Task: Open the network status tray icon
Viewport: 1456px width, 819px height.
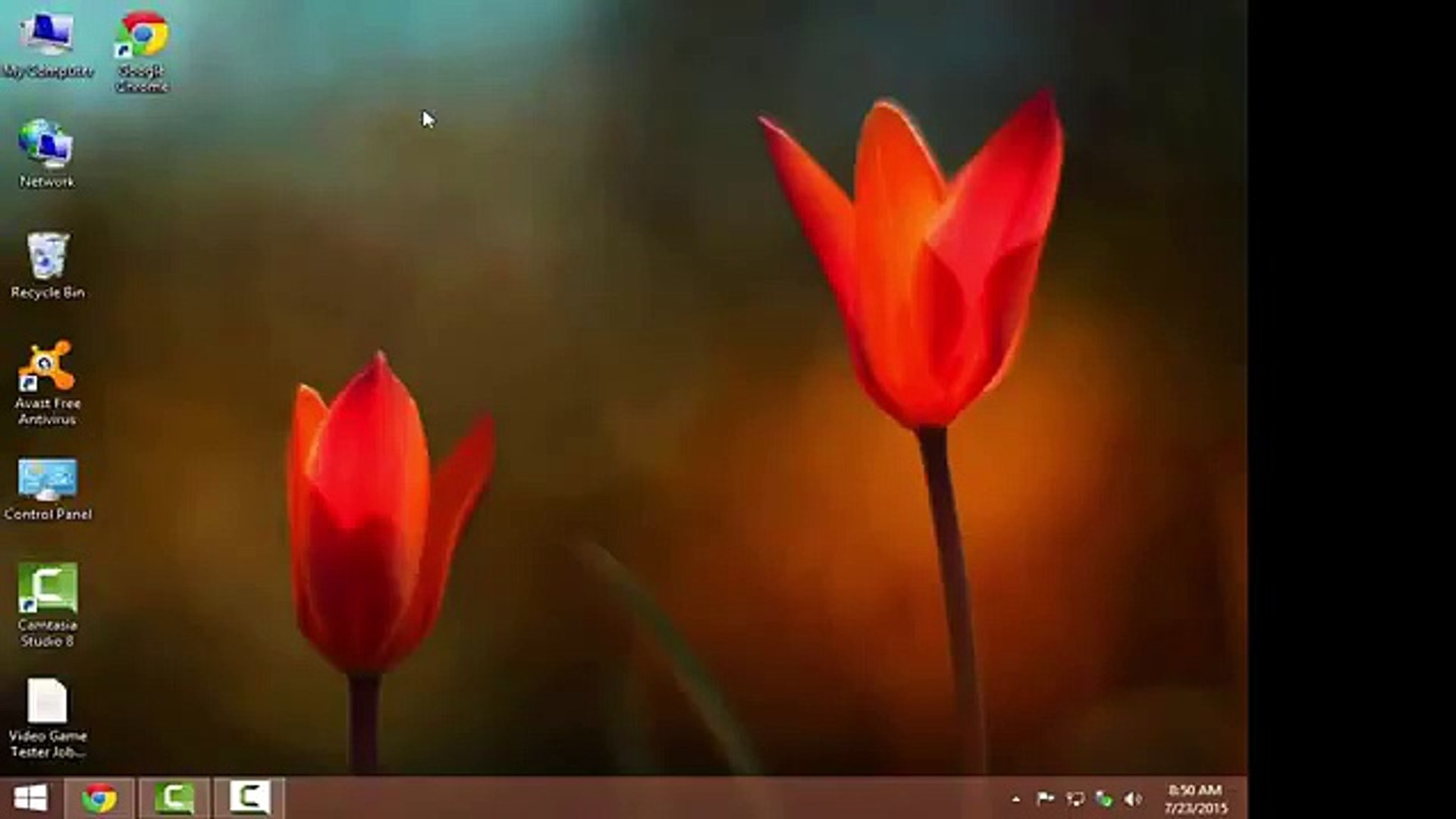Action: [1075, 798]
